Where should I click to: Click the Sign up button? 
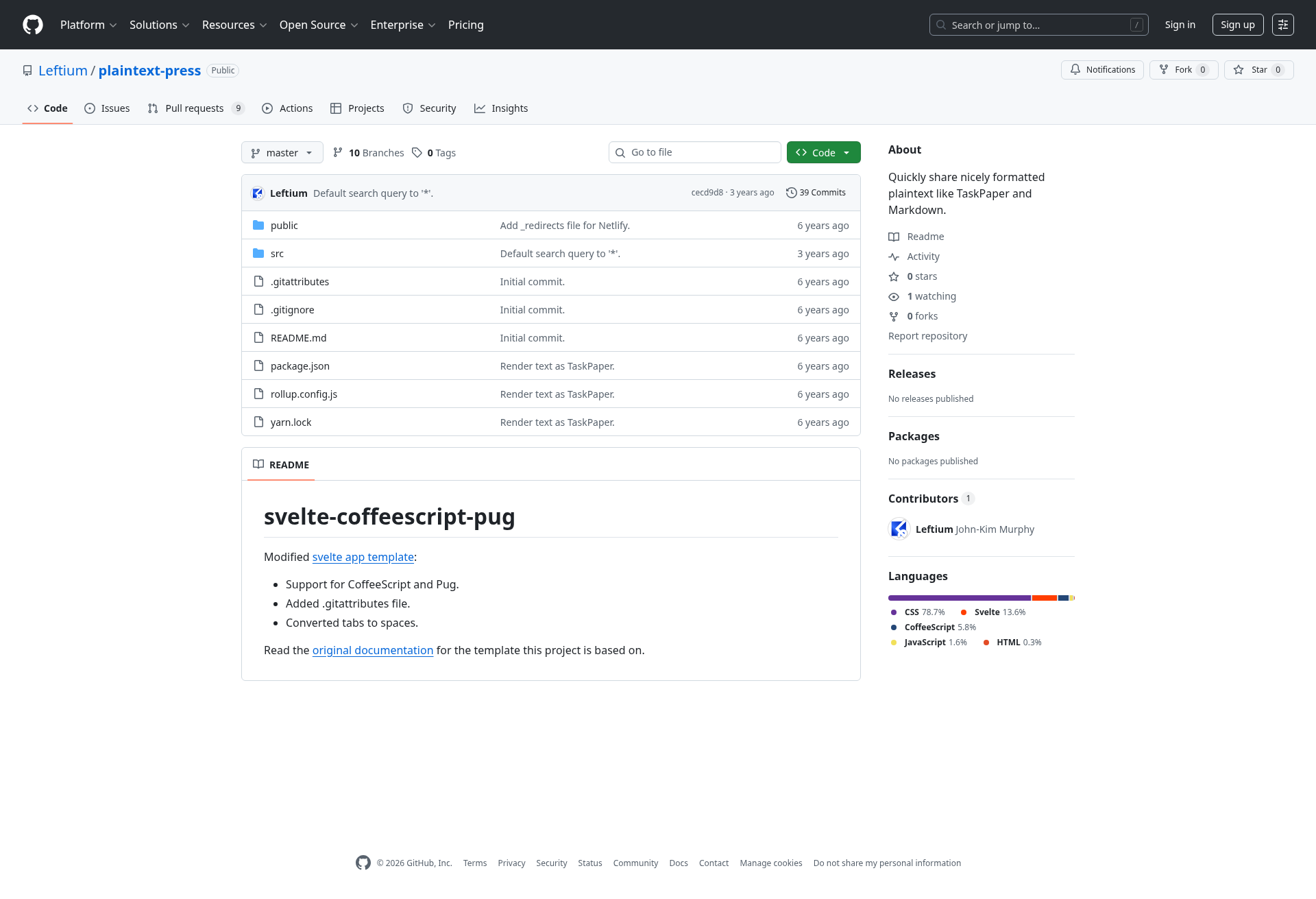tap(1237, 25)
